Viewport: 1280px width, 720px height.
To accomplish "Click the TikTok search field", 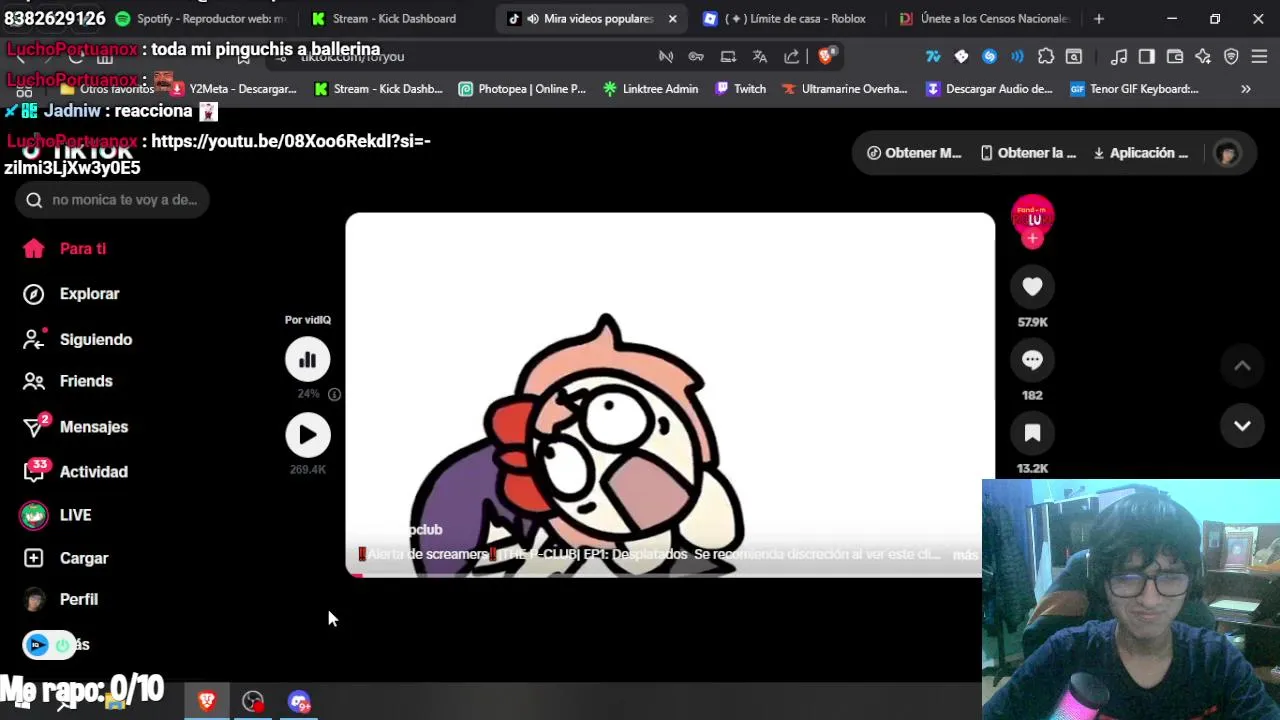I will pyautogui.click(x=112, y=200).
